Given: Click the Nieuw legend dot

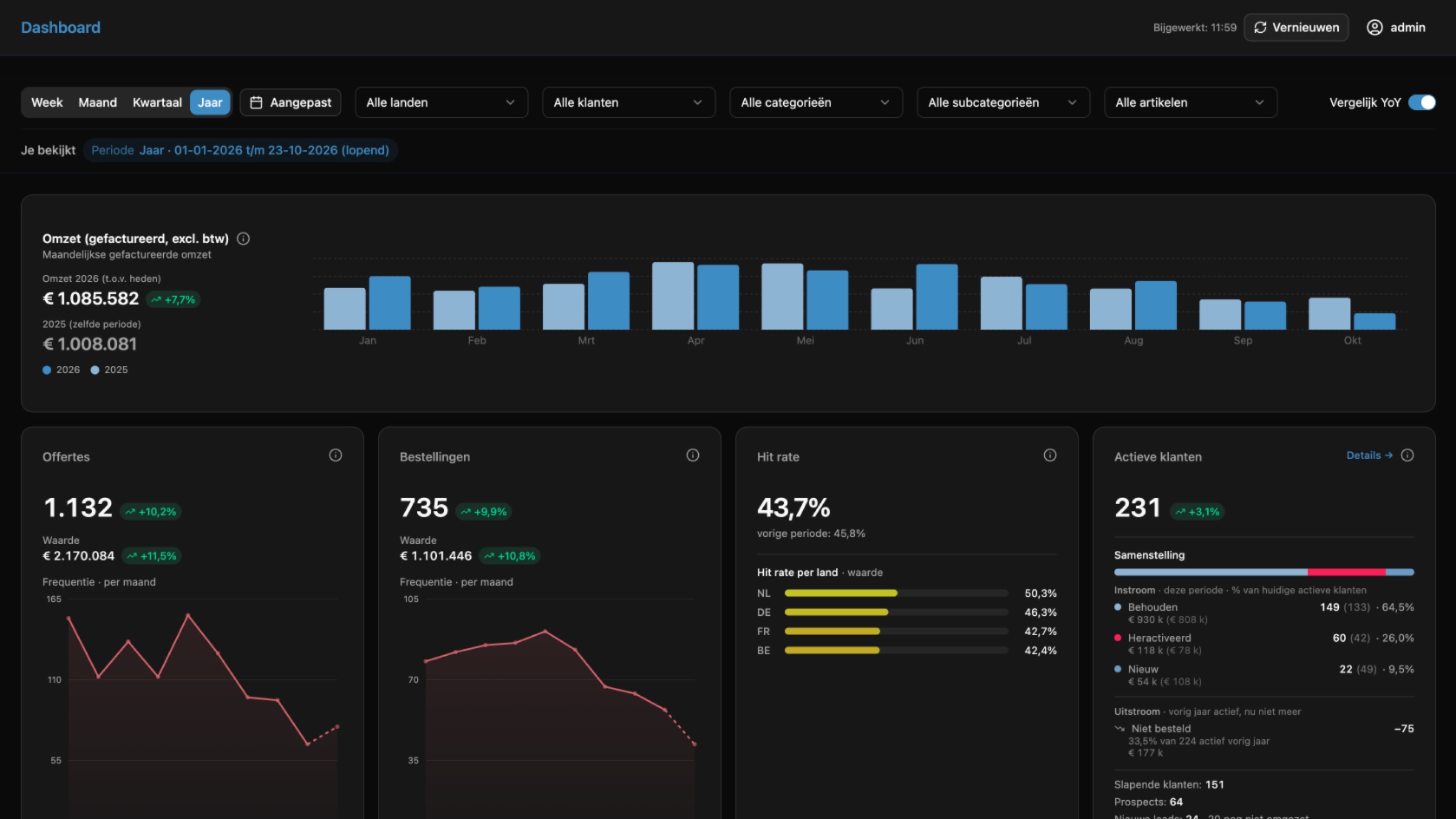Looking at the screenshot, I should point(1117,669).
